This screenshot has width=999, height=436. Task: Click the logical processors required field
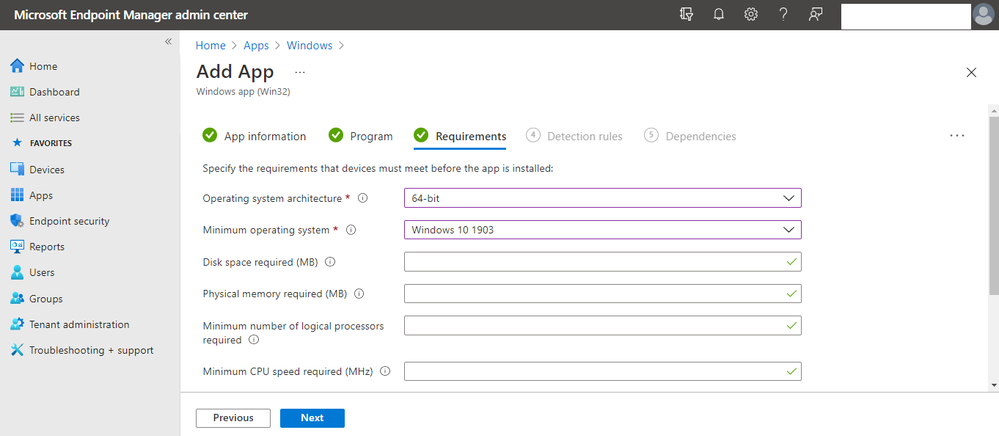tap(603, 325)
